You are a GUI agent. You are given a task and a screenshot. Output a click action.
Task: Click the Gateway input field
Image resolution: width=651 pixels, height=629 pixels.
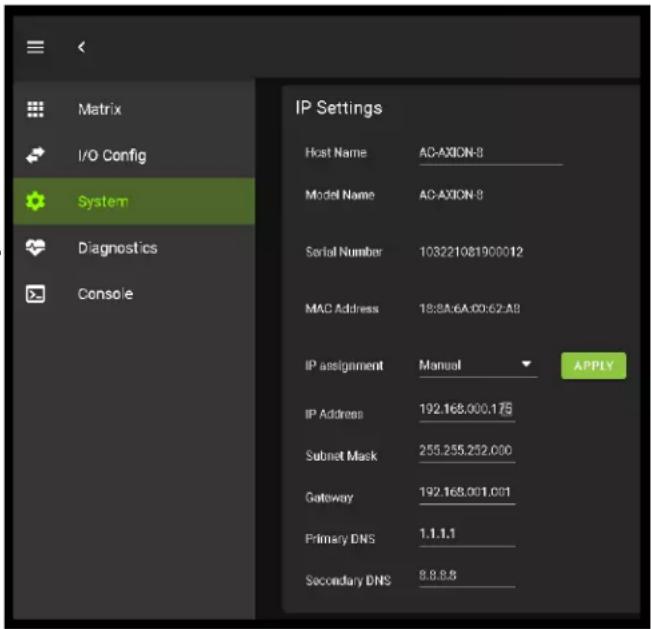click(467, 493)
